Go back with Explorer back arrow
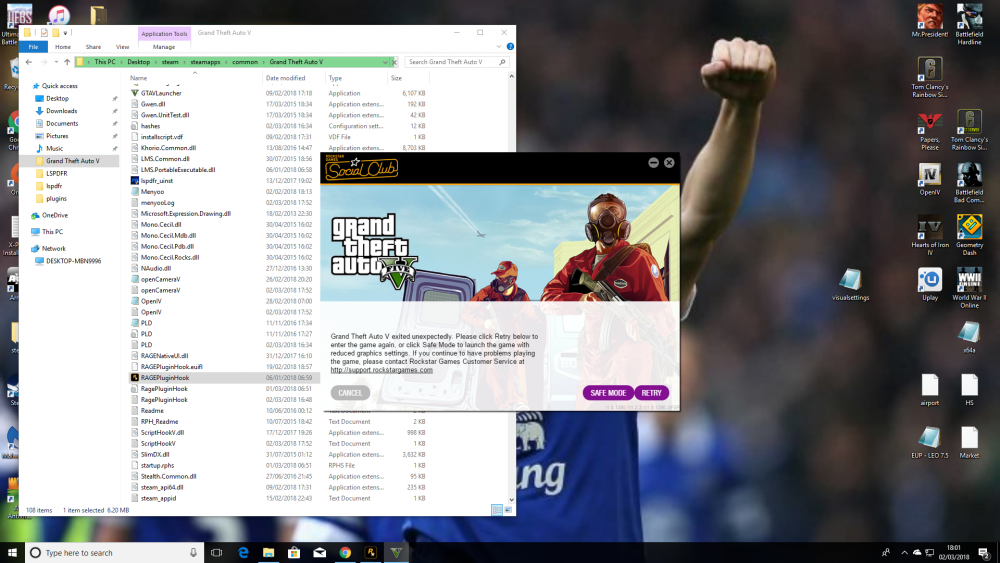 [29, 62]
